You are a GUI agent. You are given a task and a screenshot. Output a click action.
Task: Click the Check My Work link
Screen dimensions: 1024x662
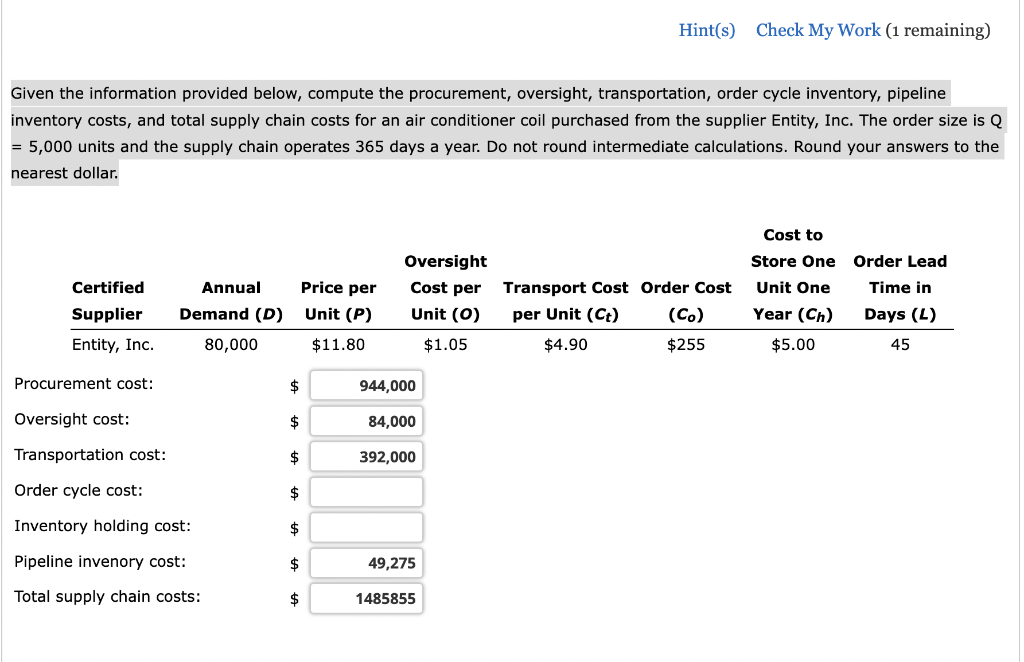click(818, 31)
